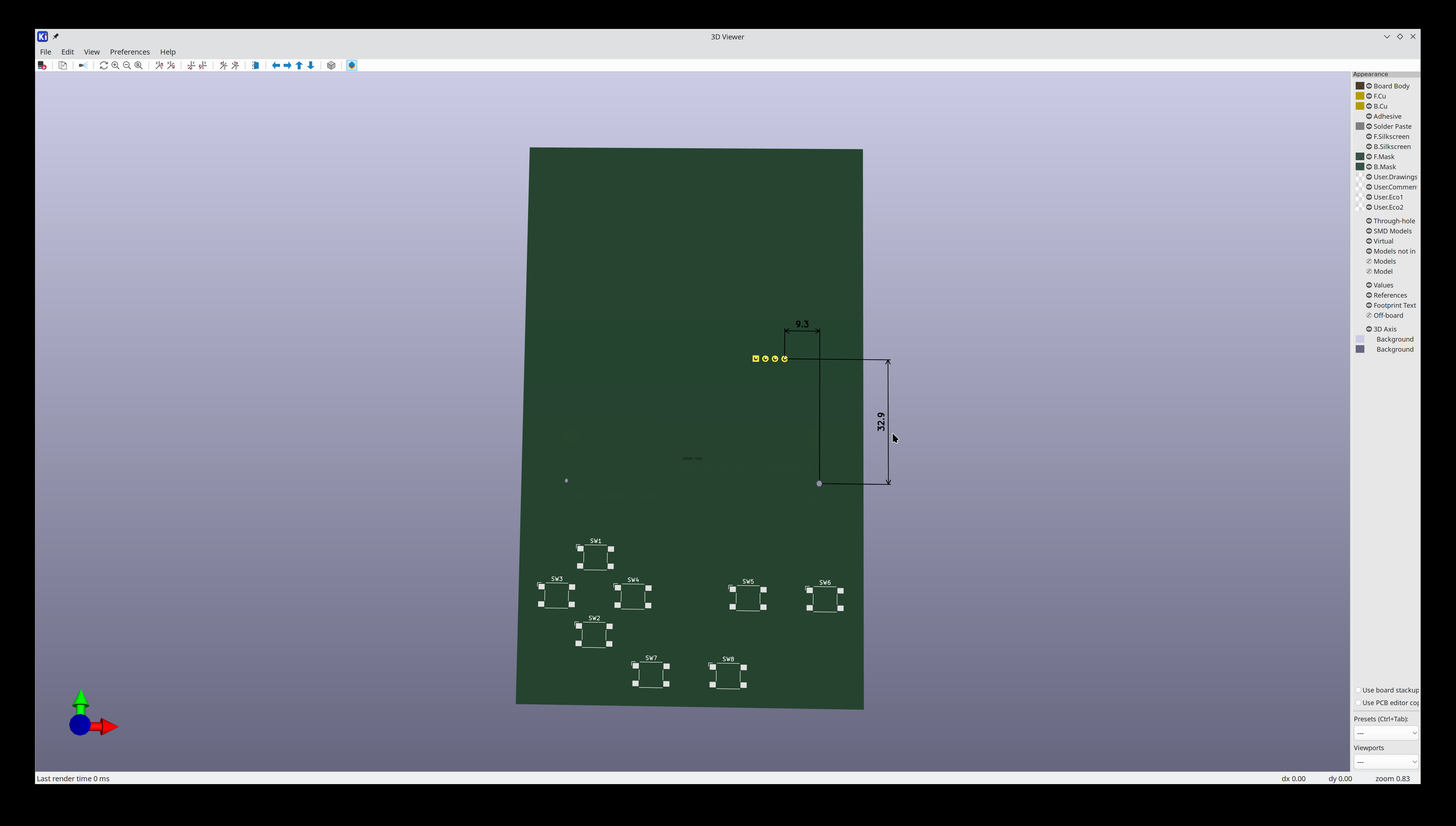Open the Presets dropdown

click(1386, 733)
